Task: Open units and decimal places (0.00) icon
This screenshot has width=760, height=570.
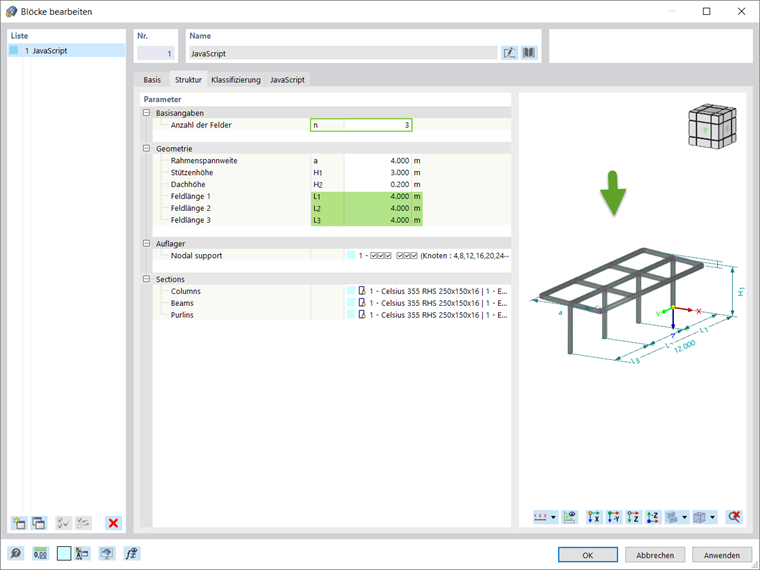Action: 40,554
